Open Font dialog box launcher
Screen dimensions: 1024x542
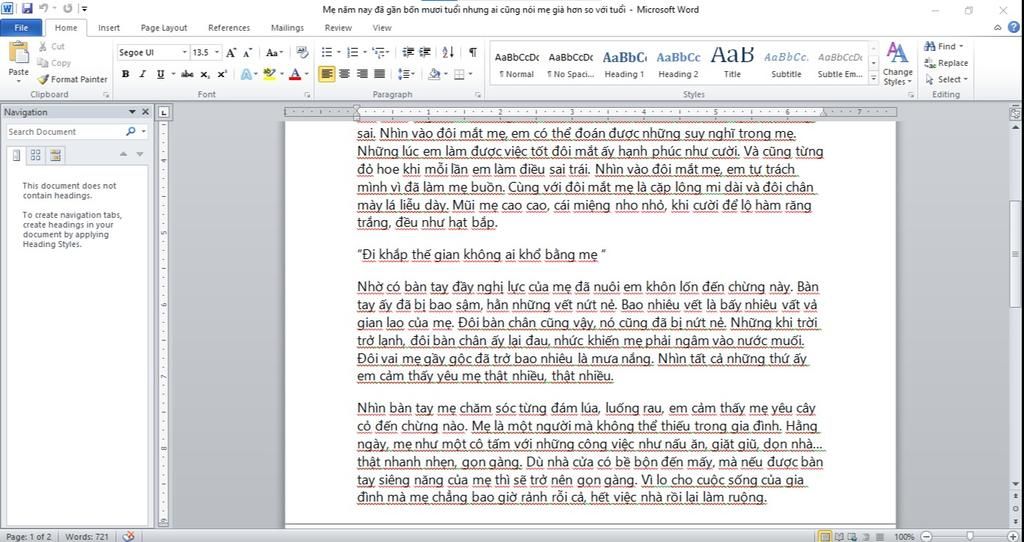[x=307, y=95]
